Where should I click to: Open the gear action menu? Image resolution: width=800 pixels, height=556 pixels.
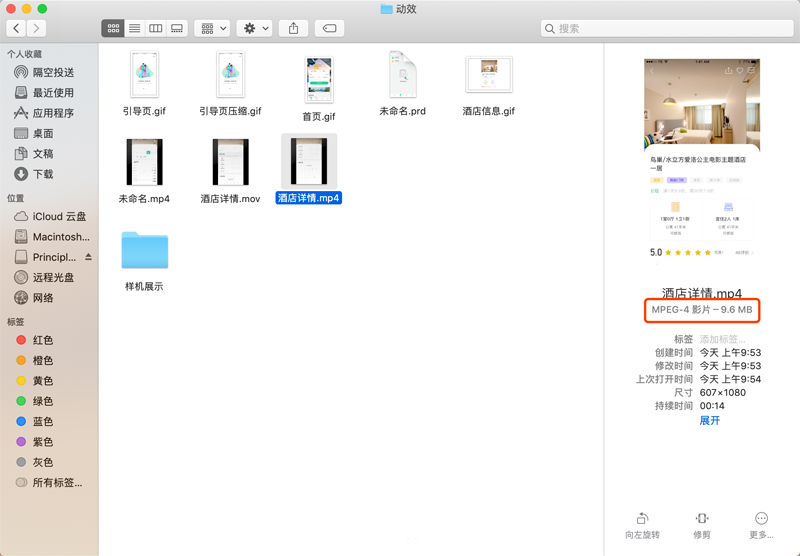255,29
